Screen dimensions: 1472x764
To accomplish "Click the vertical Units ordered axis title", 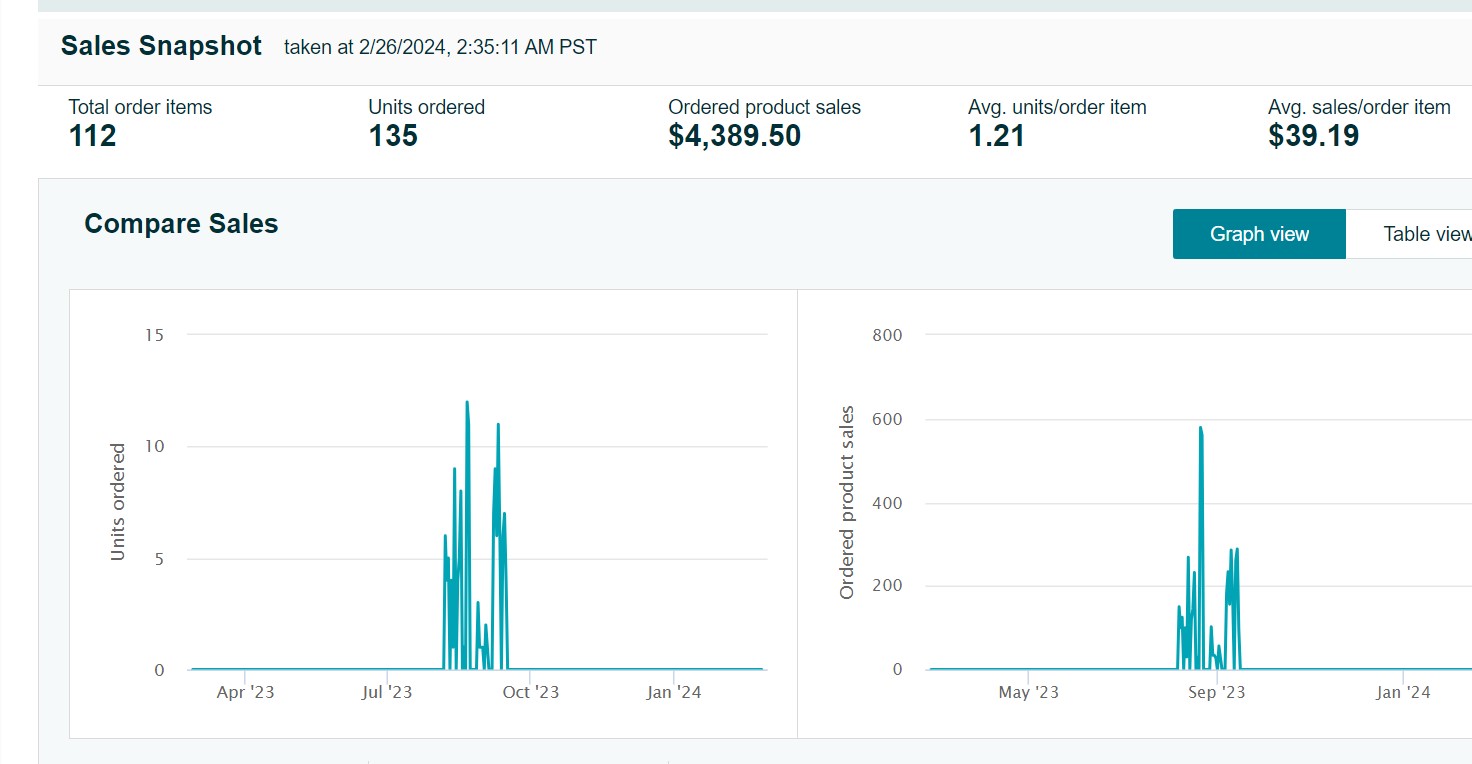I will coord(118,502).
